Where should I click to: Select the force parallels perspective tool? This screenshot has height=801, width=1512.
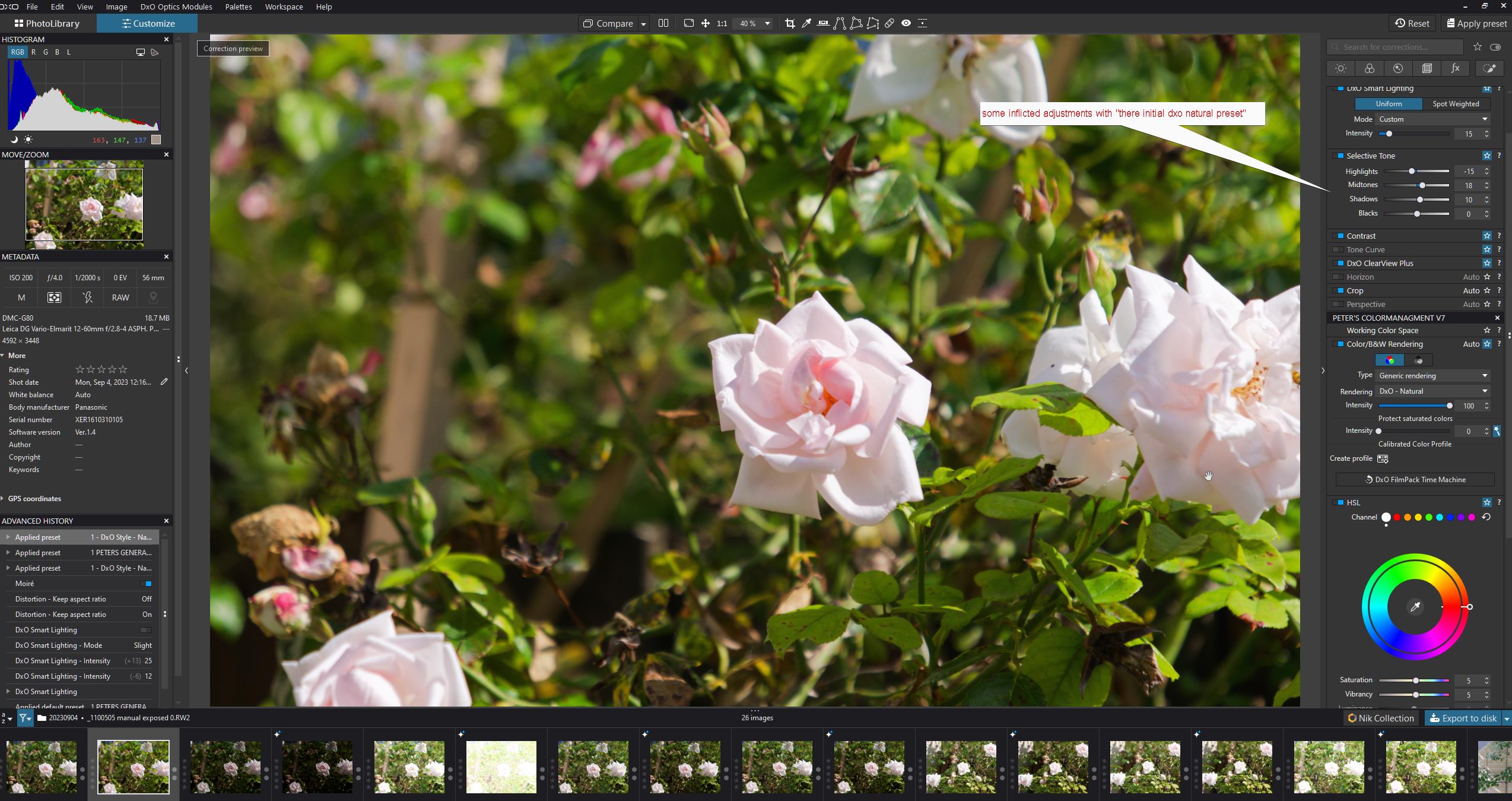click(840, 23)
